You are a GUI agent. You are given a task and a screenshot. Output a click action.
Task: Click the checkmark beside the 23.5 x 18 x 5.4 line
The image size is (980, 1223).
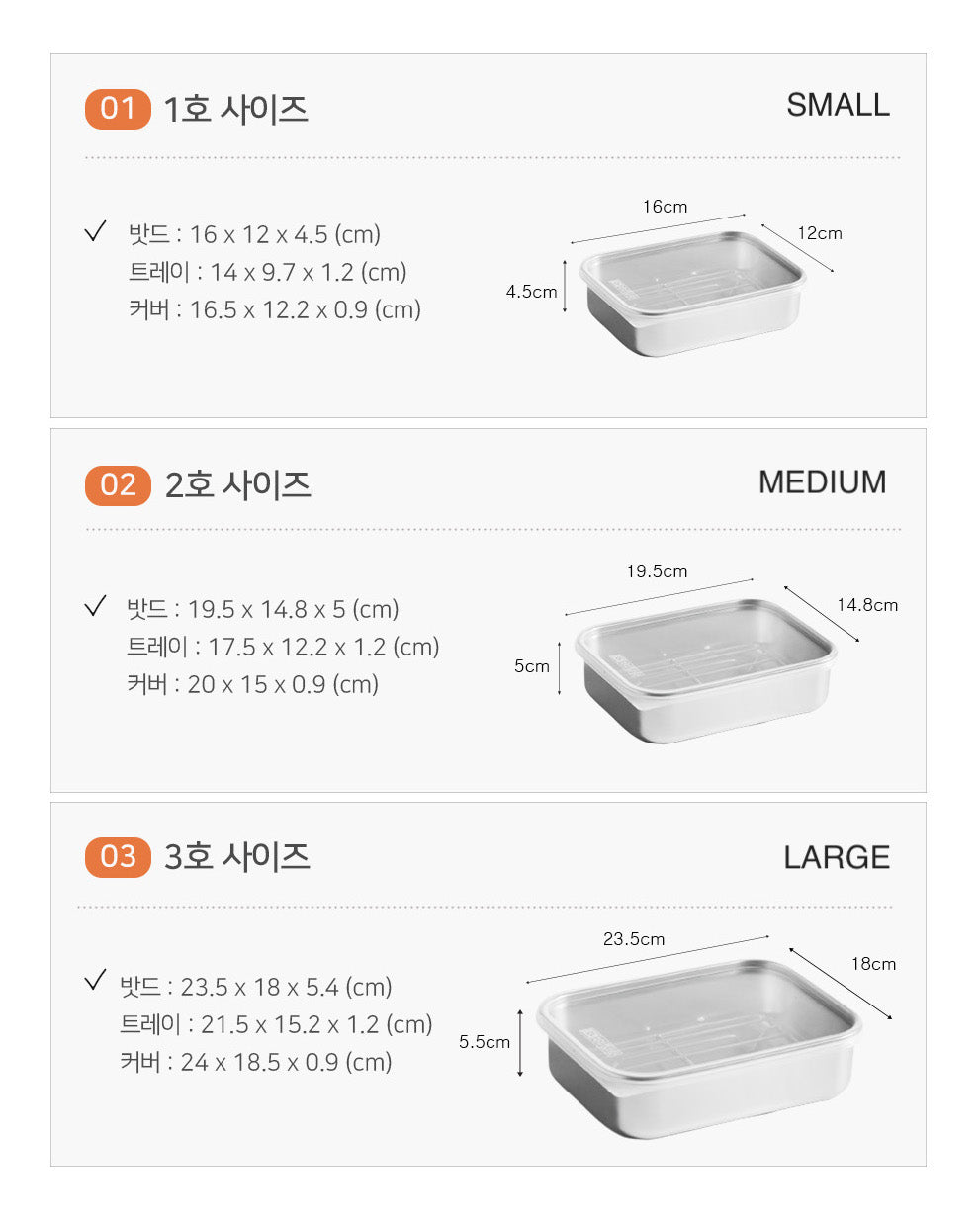pyautogui.click(x=95, y=981)
